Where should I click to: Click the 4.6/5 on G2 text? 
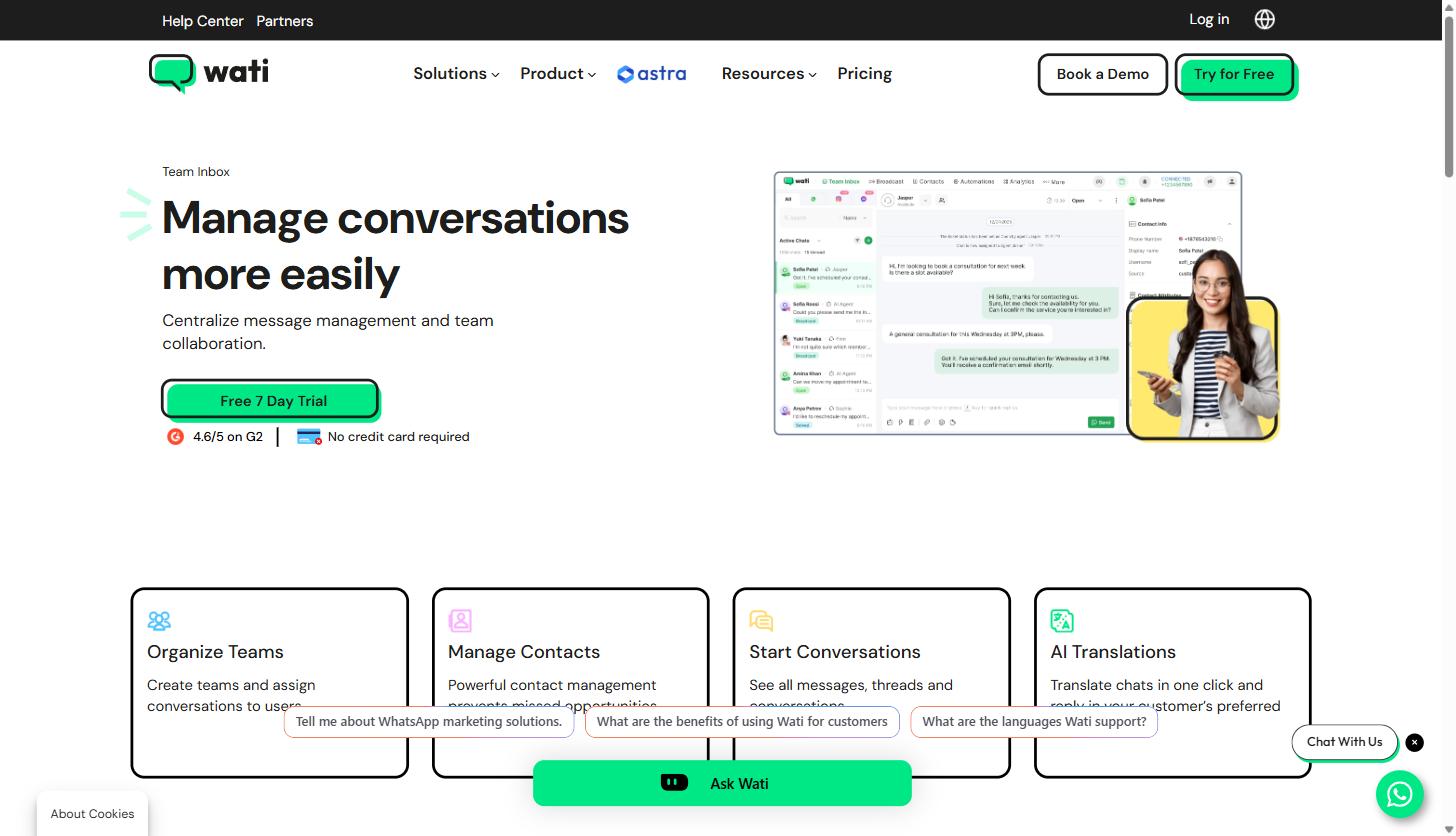point(228,437)
